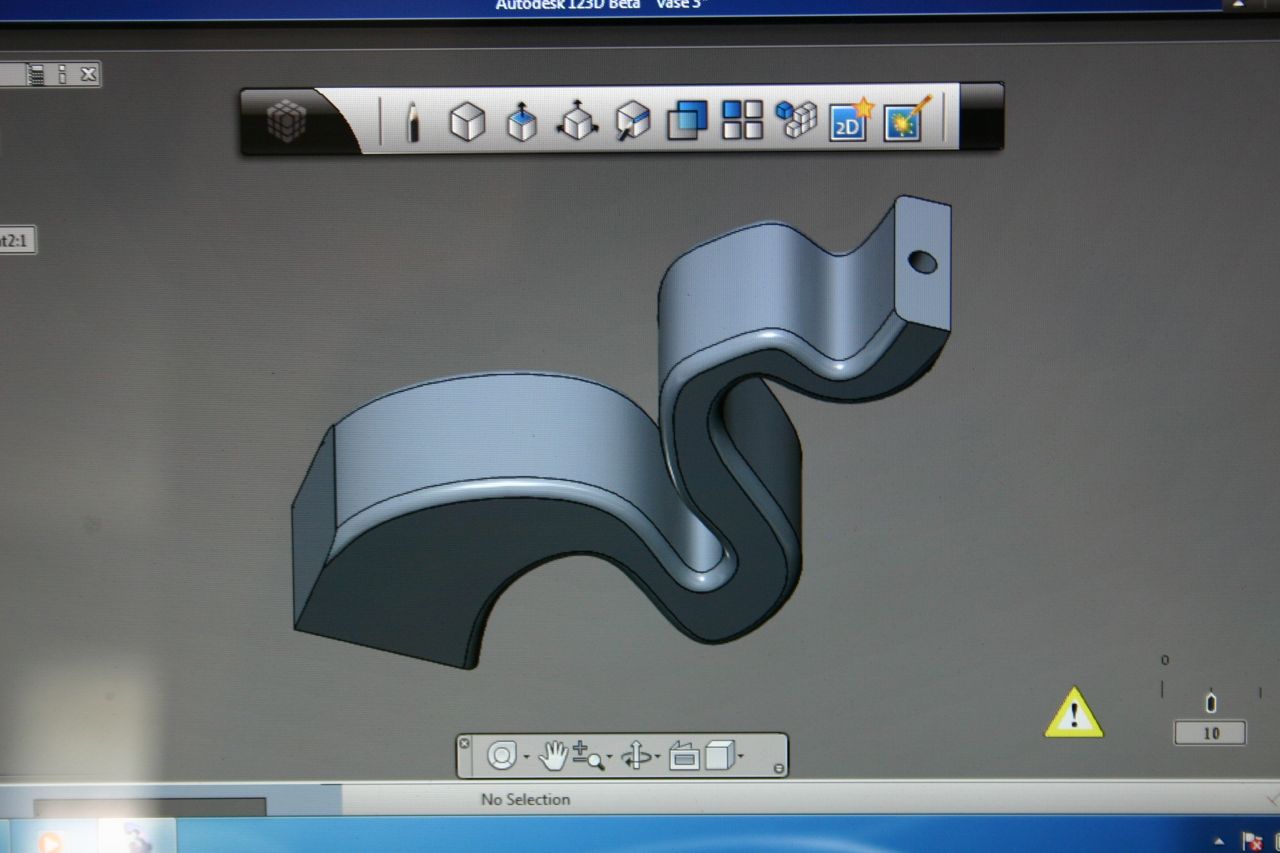Open the Primitives box tool
This screenshot has height=853, width=1280.
click(467, 122)
